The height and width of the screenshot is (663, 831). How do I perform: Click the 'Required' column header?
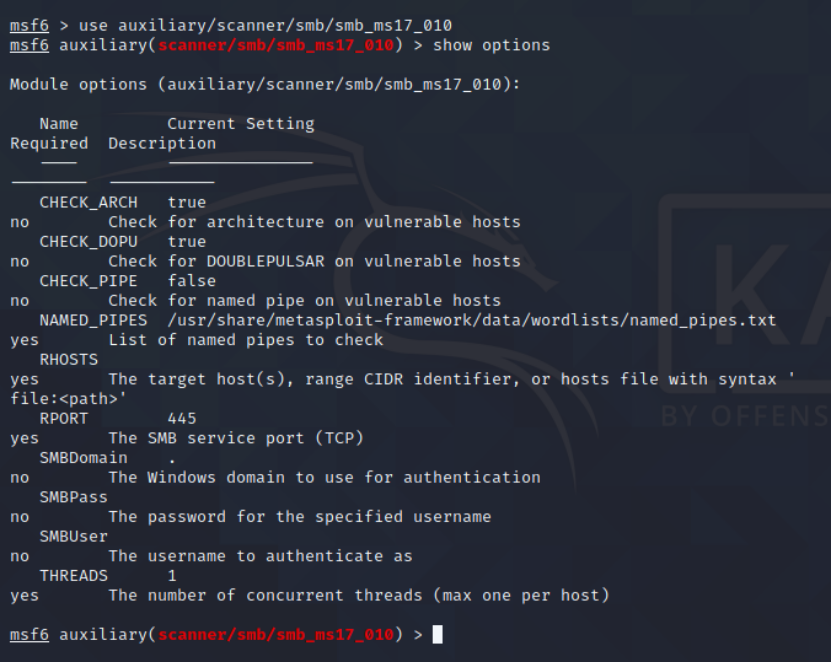click(x=49, y=144)
